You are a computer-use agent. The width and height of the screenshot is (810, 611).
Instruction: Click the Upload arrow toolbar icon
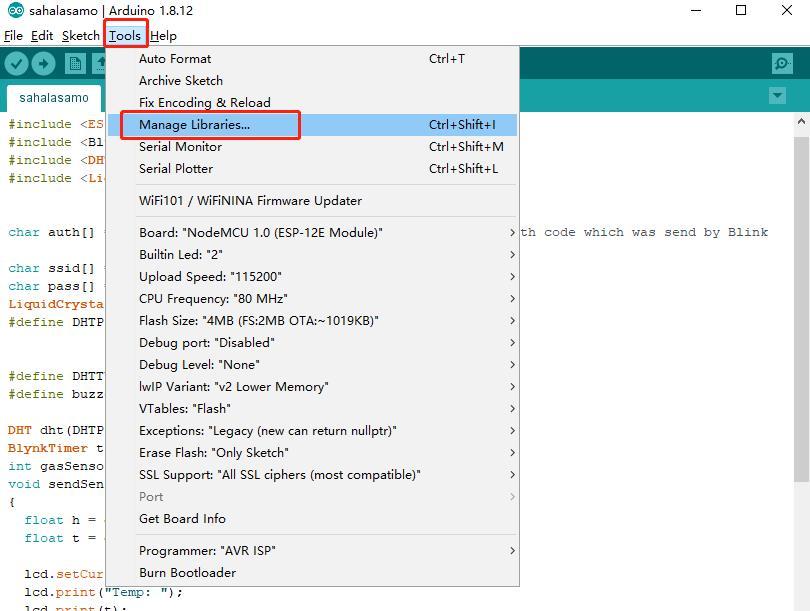(x=43, y=64)
